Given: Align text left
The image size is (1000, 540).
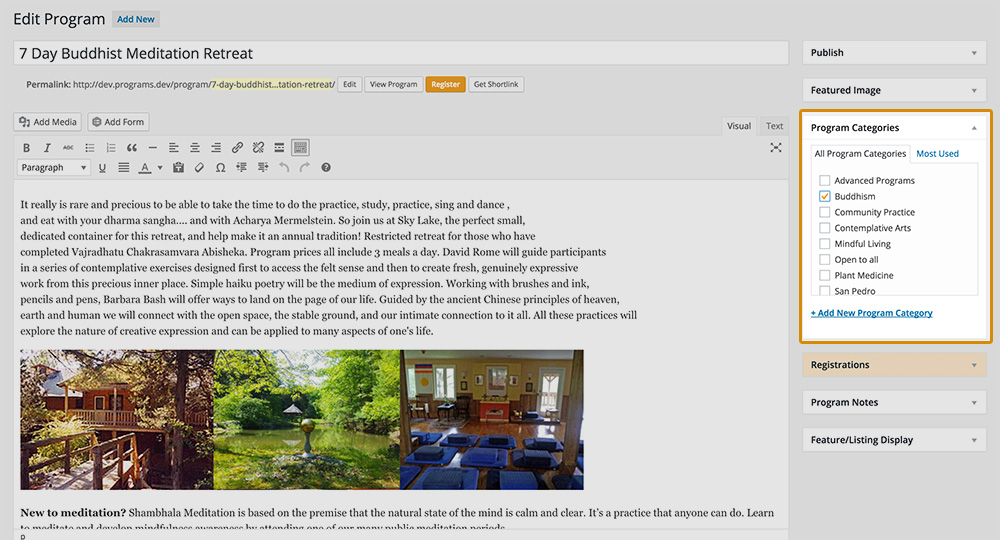Looking at the screenshot, I should 173,147.
